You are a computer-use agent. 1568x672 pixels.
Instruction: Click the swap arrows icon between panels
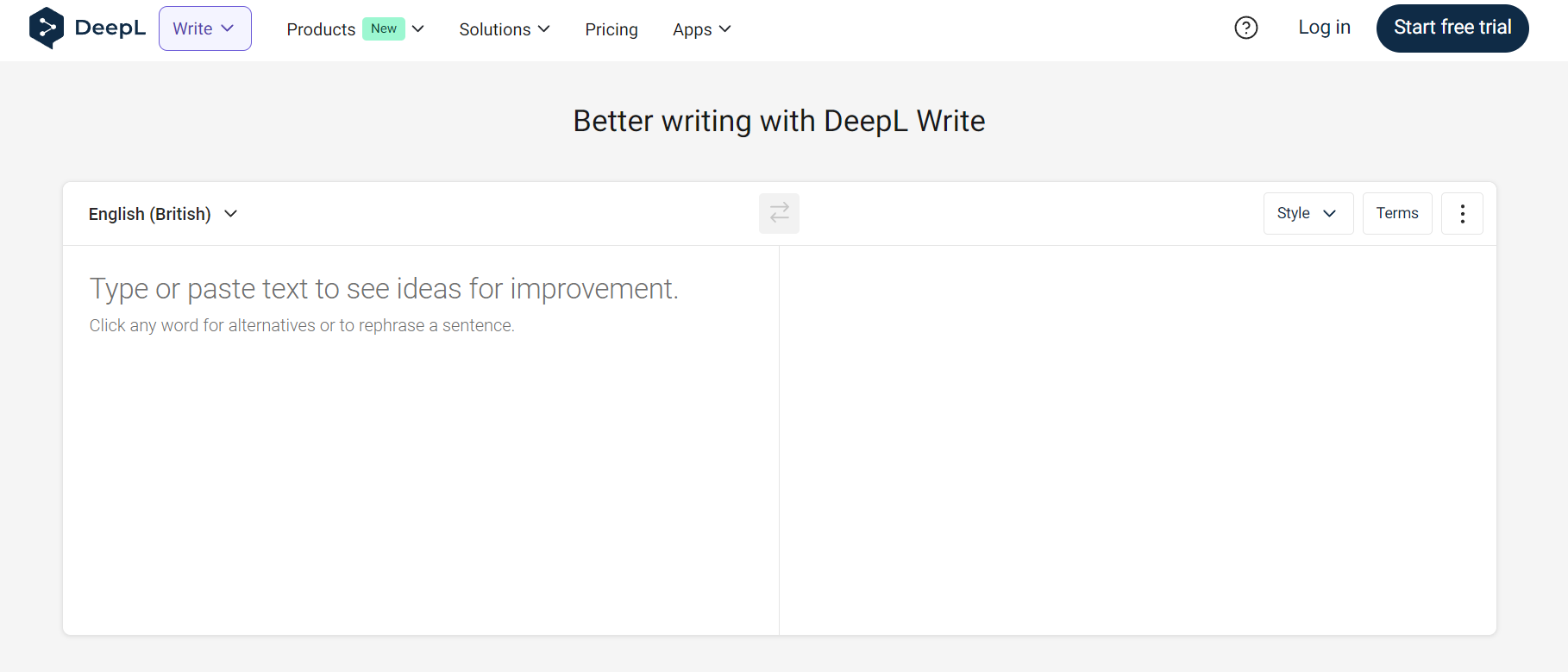point(779,213)
